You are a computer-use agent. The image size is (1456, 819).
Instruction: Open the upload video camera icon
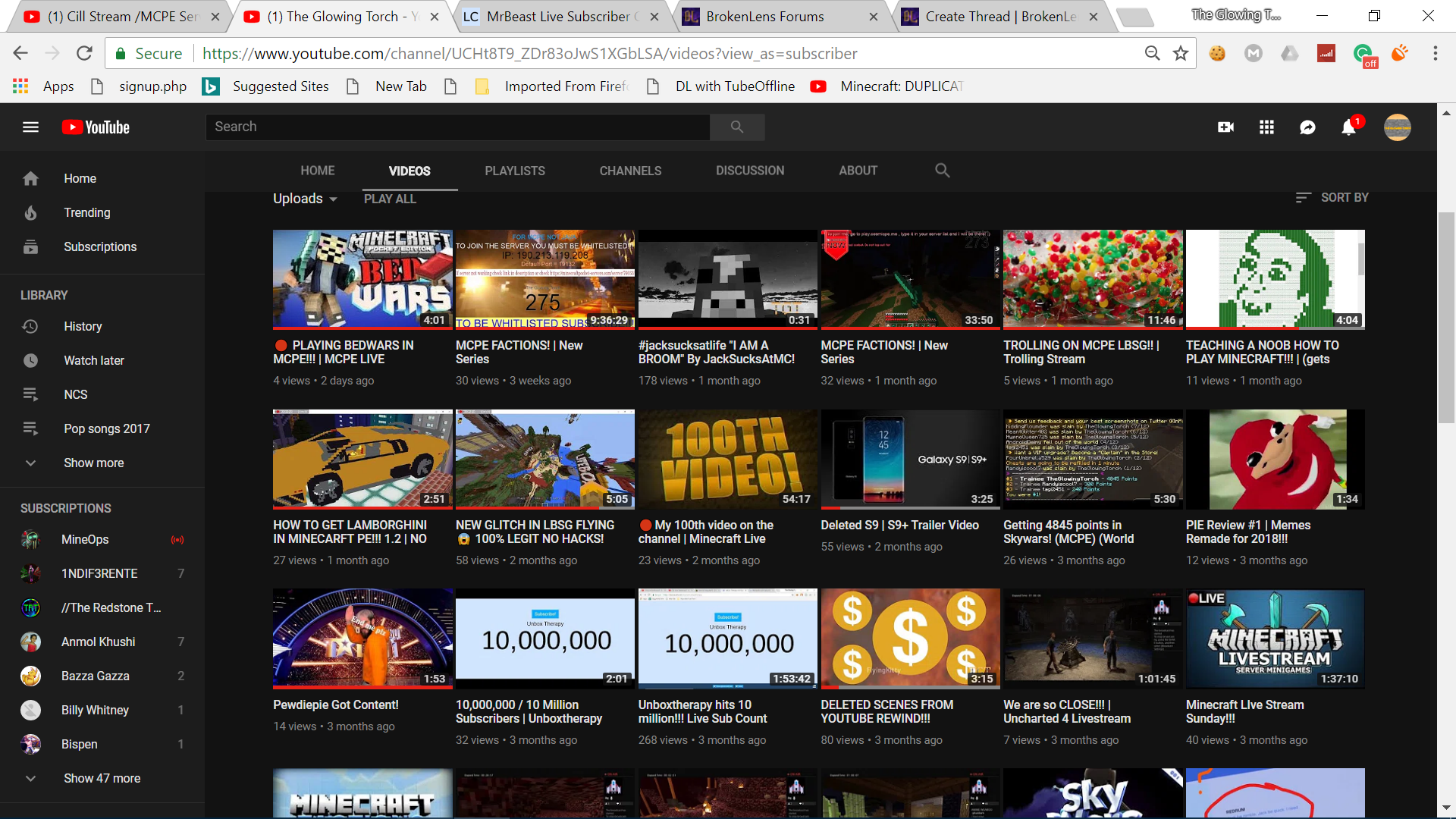pos(1225,127)
